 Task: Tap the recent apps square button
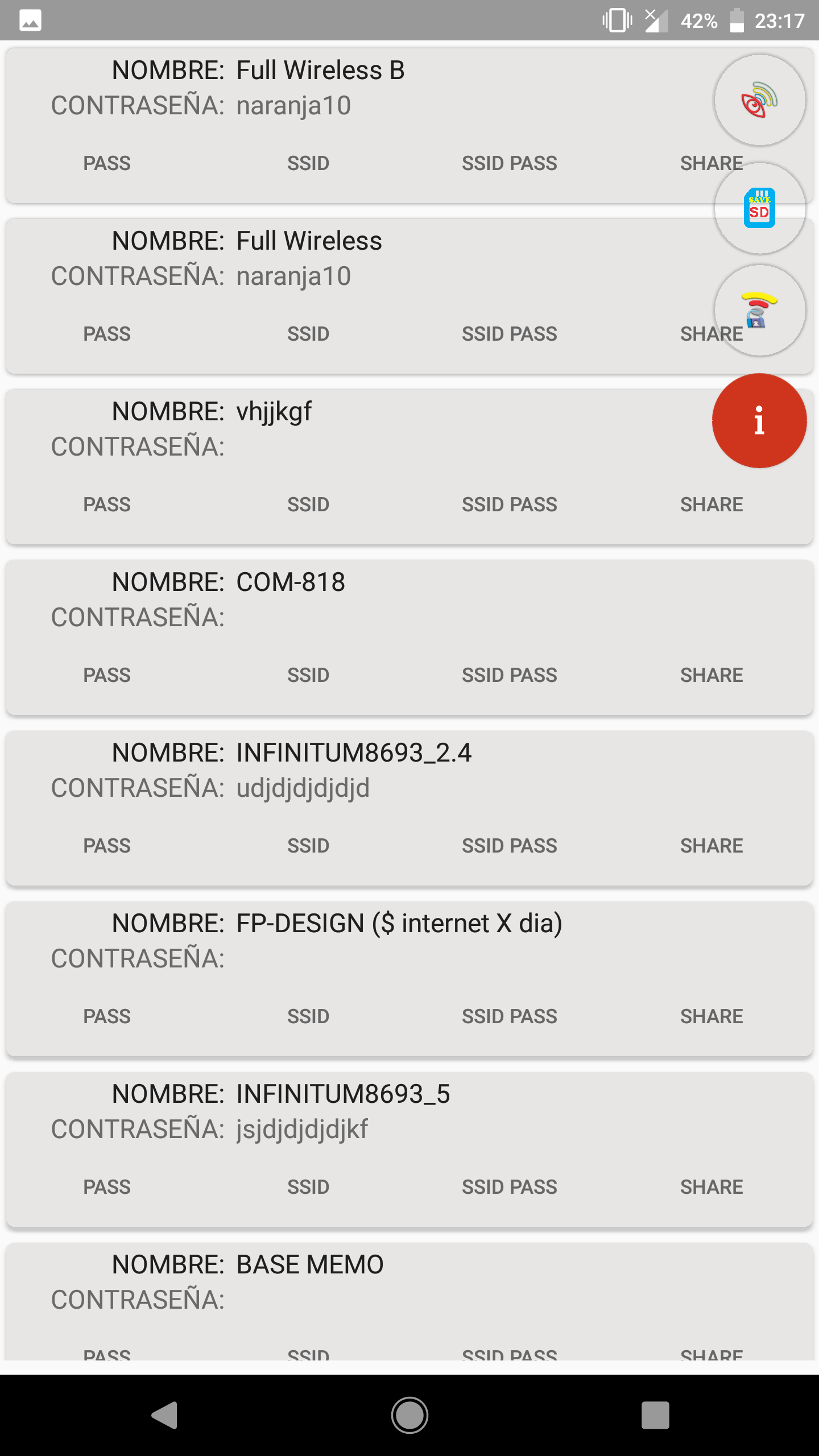pos(655,1415)
